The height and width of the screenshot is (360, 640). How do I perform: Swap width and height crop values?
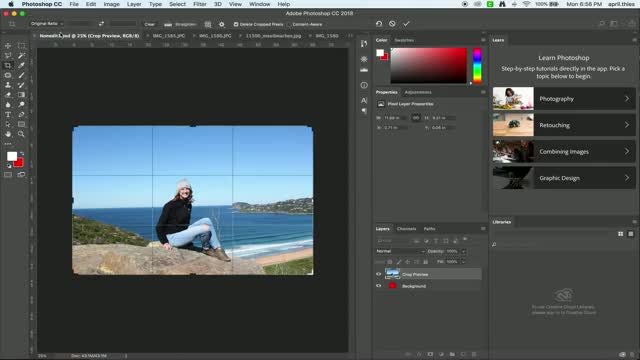coord(101,24)
